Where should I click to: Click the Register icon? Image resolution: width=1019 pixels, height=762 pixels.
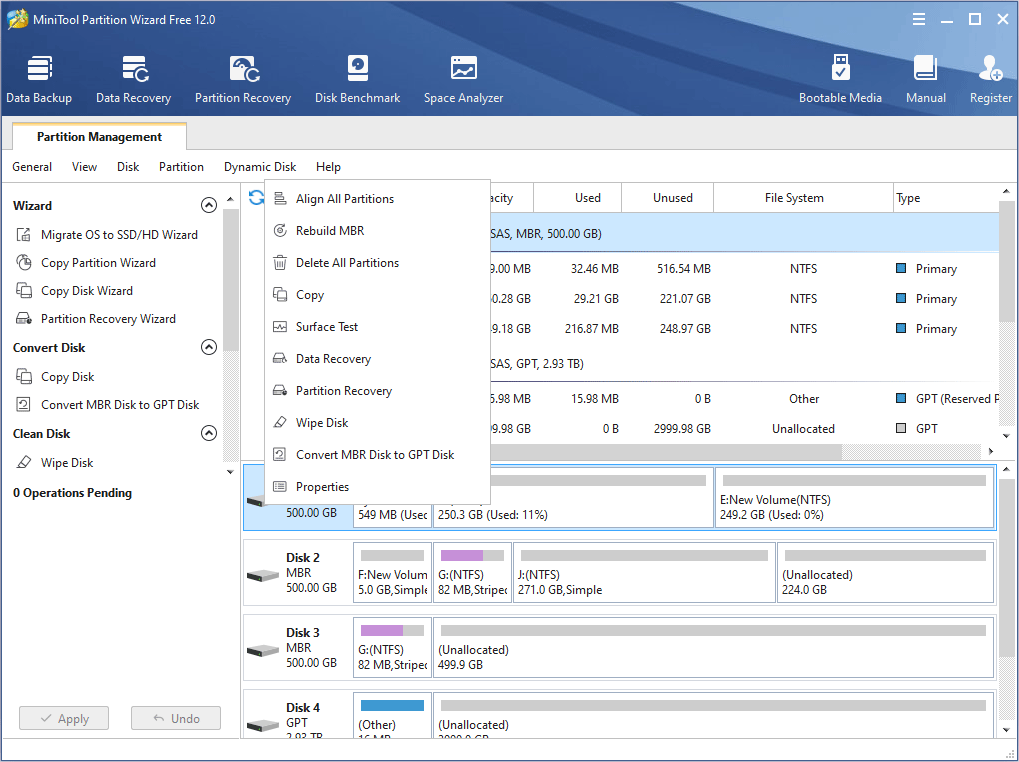coord(990,68)
